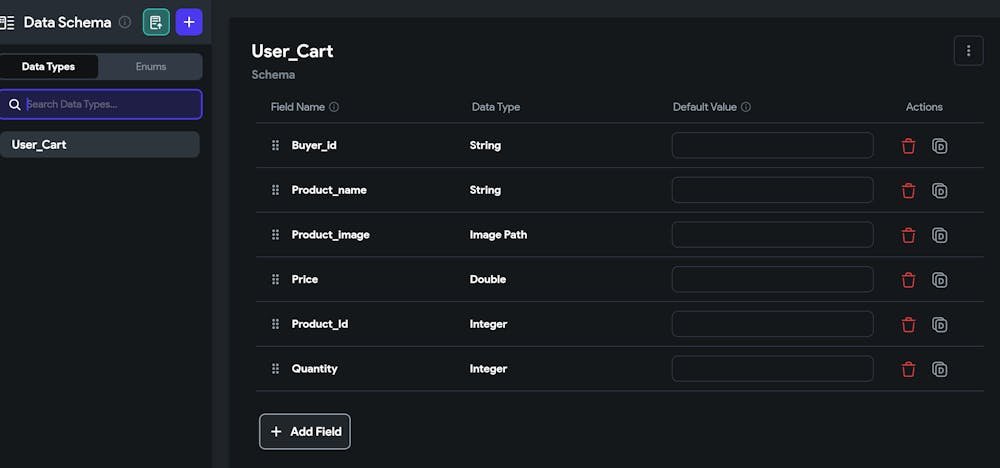Duplicate the Product_name field
The width and height of the screenshot is (1000, 468).
pos(940,190)
